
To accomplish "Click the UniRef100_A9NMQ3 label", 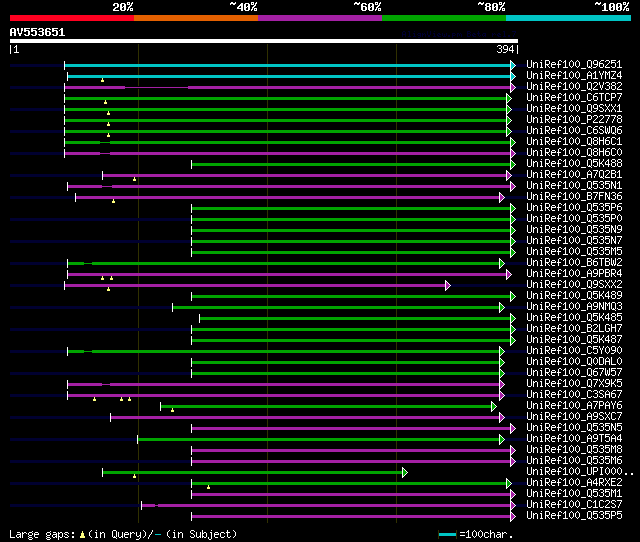I will click(x=574, y=307).
